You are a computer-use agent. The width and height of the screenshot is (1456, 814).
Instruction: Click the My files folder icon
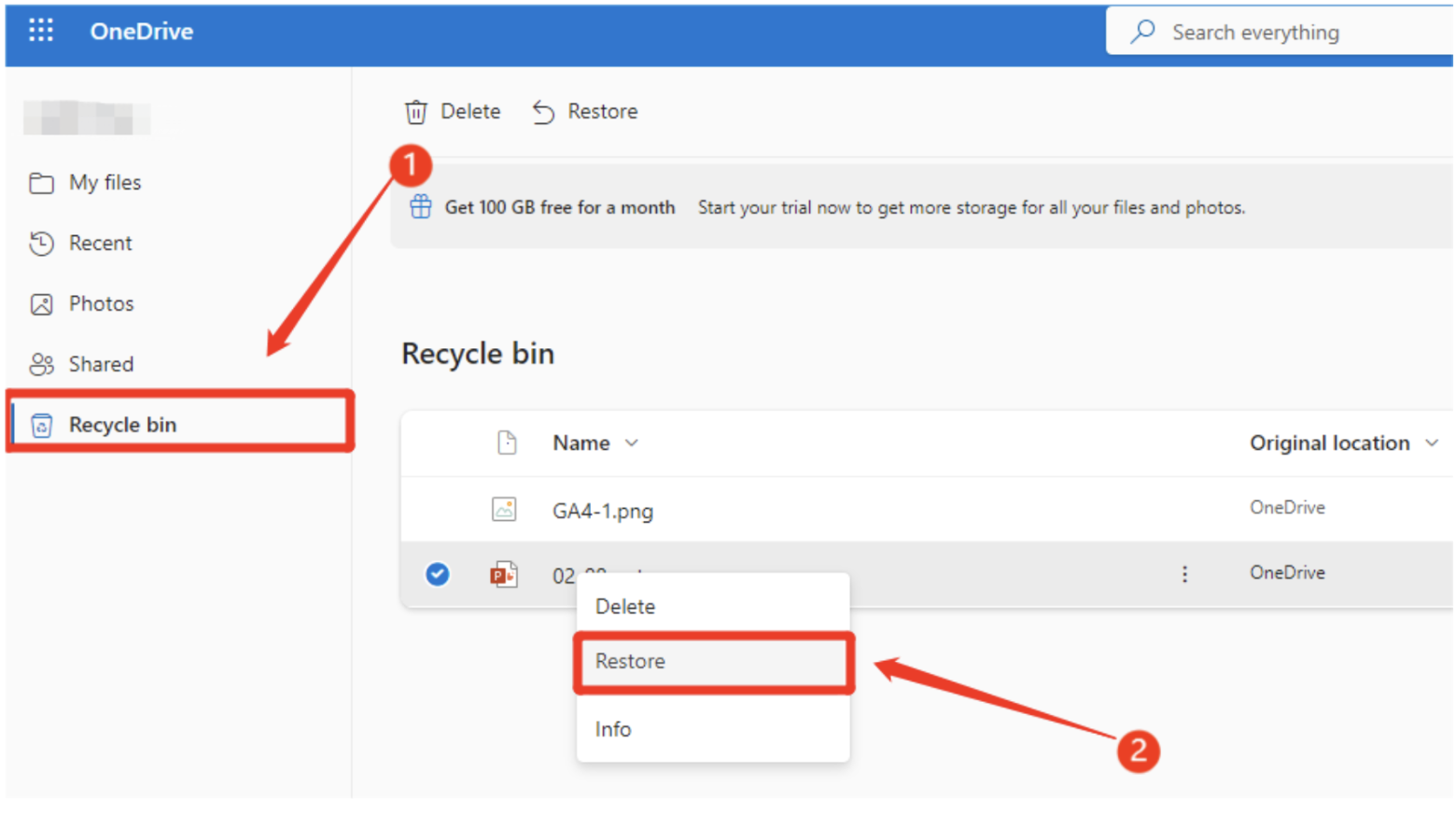click(40, 183)
